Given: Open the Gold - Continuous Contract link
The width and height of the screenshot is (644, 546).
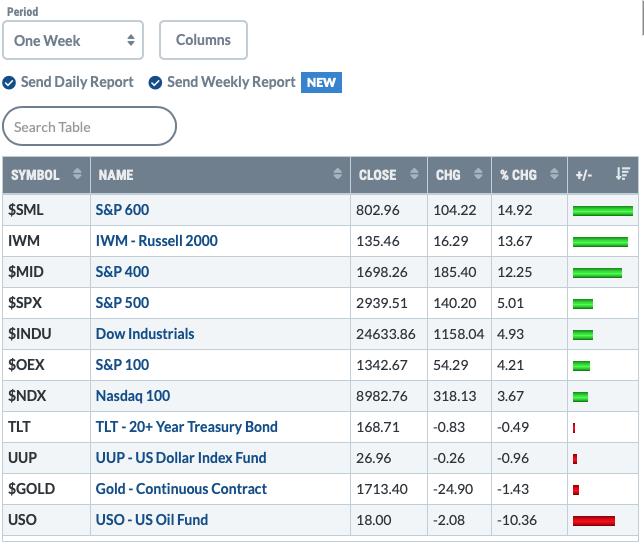Looking at the screenshot, I should point(181,489).
